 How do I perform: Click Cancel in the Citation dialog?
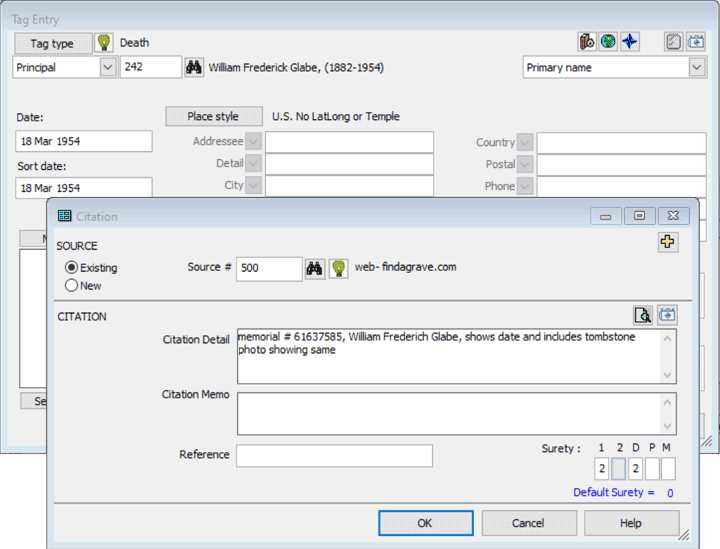[x=528, y=523]
